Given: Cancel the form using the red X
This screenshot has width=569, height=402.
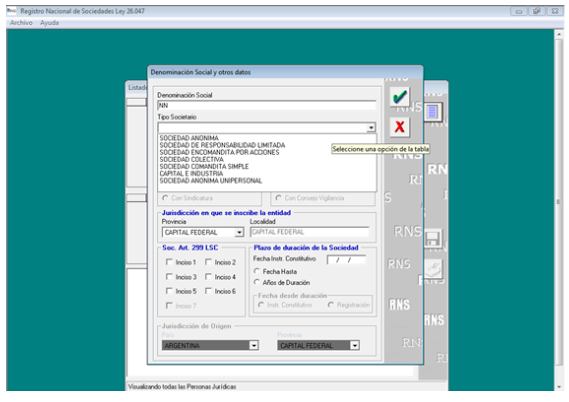Looking at the screenshot, I should [x=400, y=127].
